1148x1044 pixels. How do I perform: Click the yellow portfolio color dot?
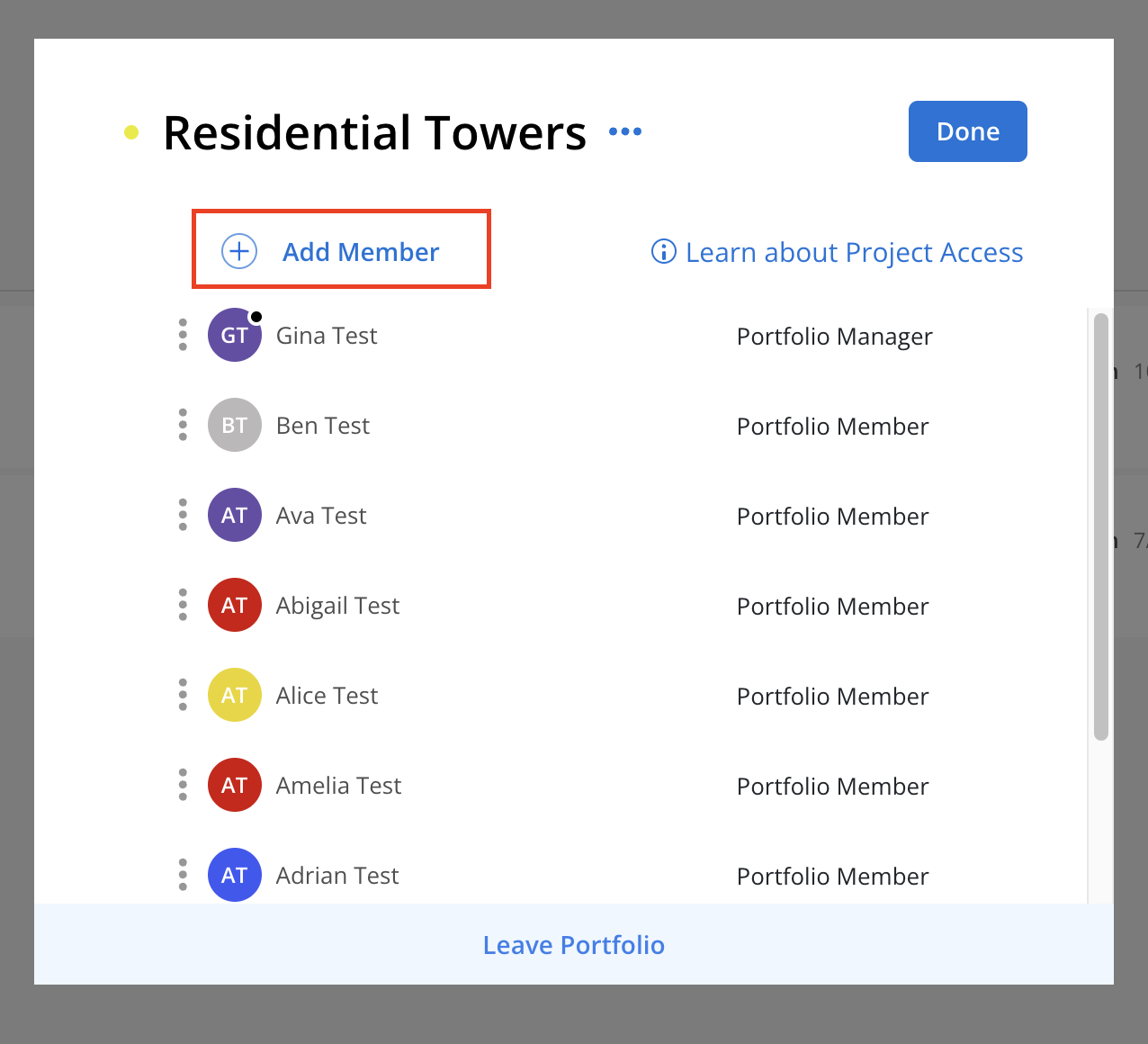click(131, 133)
